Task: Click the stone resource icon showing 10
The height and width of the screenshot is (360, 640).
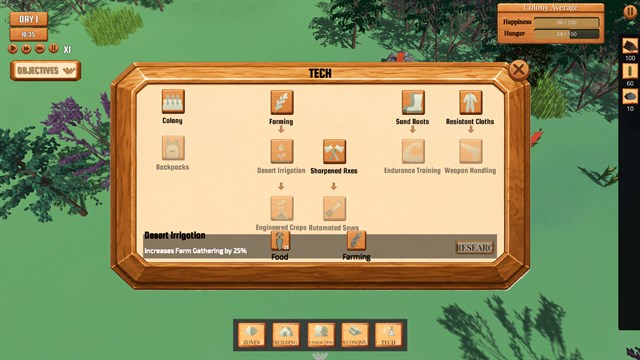Action: 630,97
